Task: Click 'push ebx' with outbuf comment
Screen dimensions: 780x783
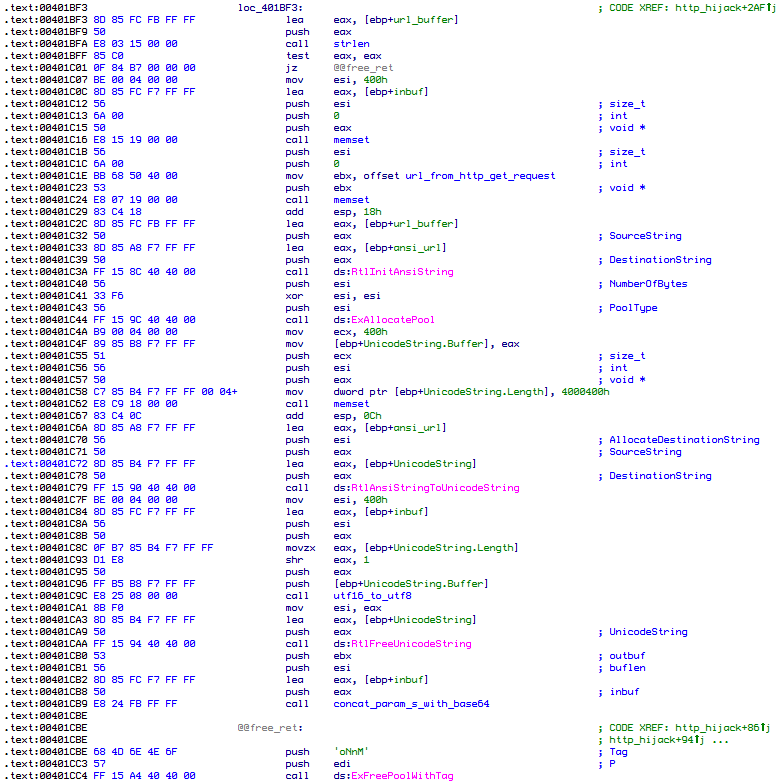Action: point(318,656)
